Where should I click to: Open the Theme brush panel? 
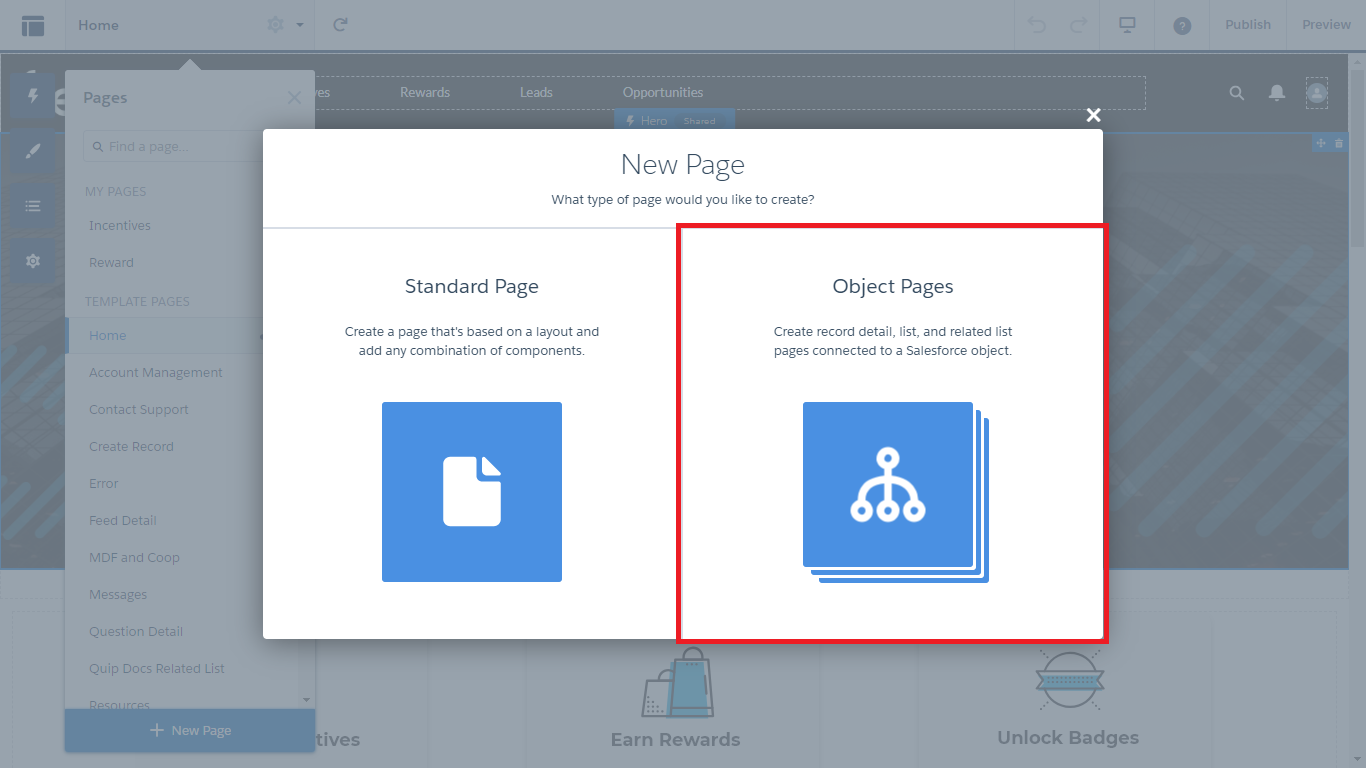tap(33, 151)
